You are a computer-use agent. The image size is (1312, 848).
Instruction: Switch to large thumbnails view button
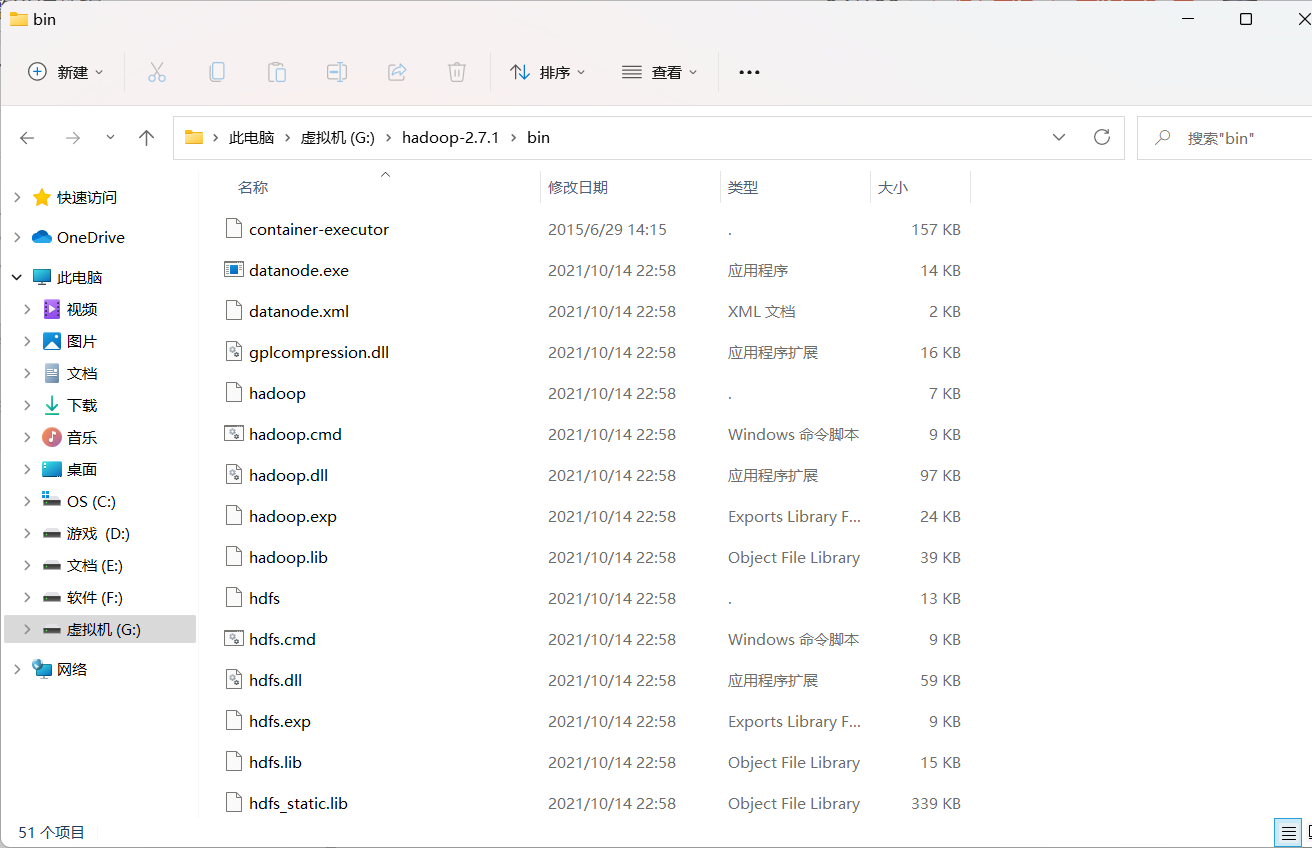coord(1309,832)
